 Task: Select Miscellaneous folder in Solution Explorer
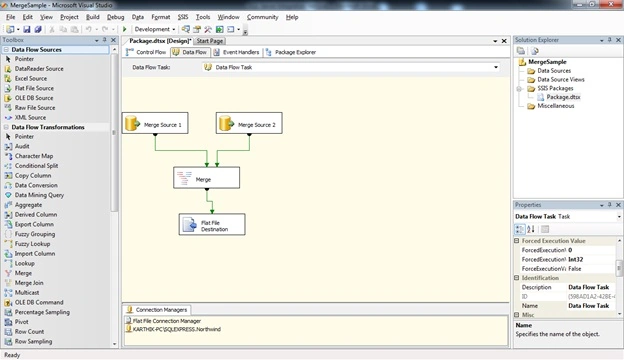(551, 106)
